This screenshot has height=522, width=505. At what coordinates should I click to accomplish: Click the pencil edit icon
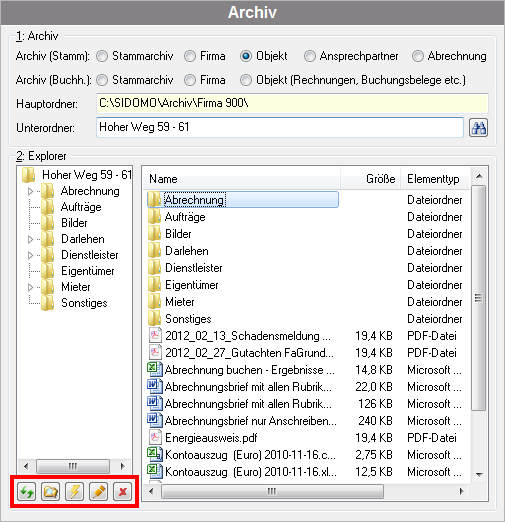pyautogui.click(x=98, y=491)
